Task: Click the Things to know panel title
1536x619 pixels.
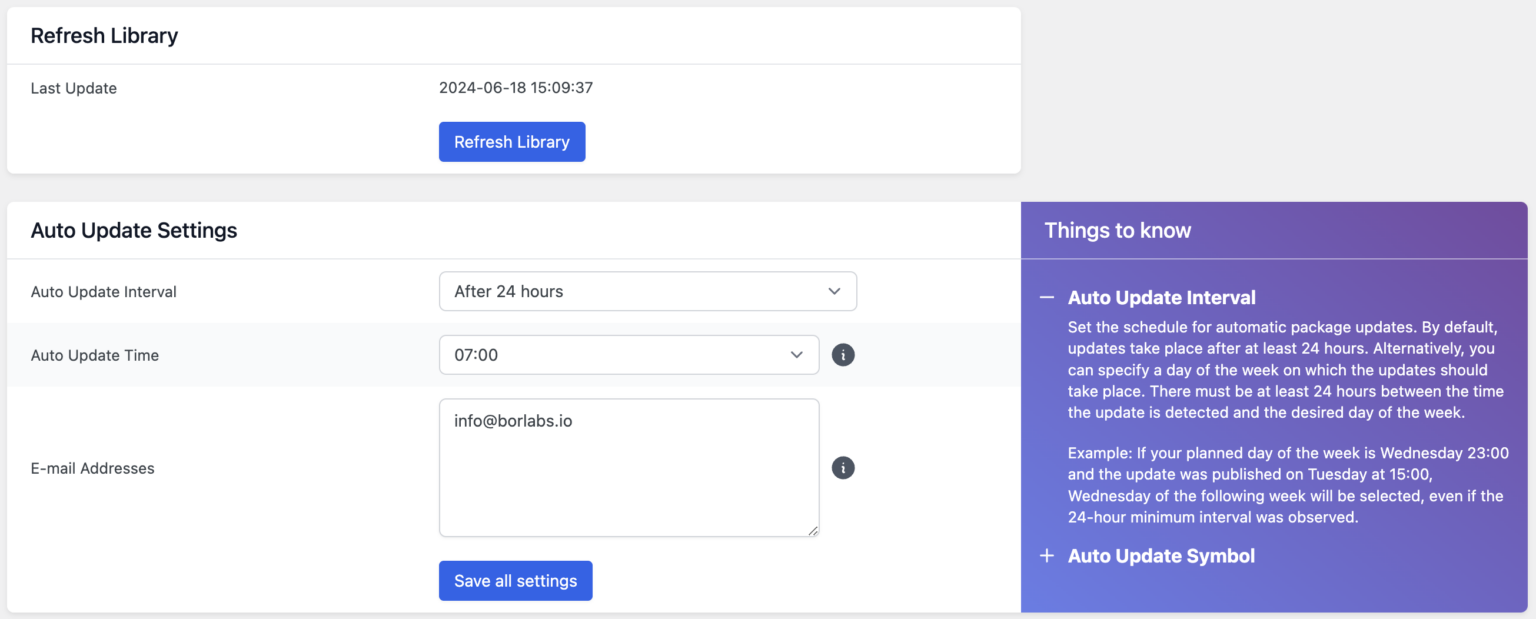Action: (x=1118, y=231)
